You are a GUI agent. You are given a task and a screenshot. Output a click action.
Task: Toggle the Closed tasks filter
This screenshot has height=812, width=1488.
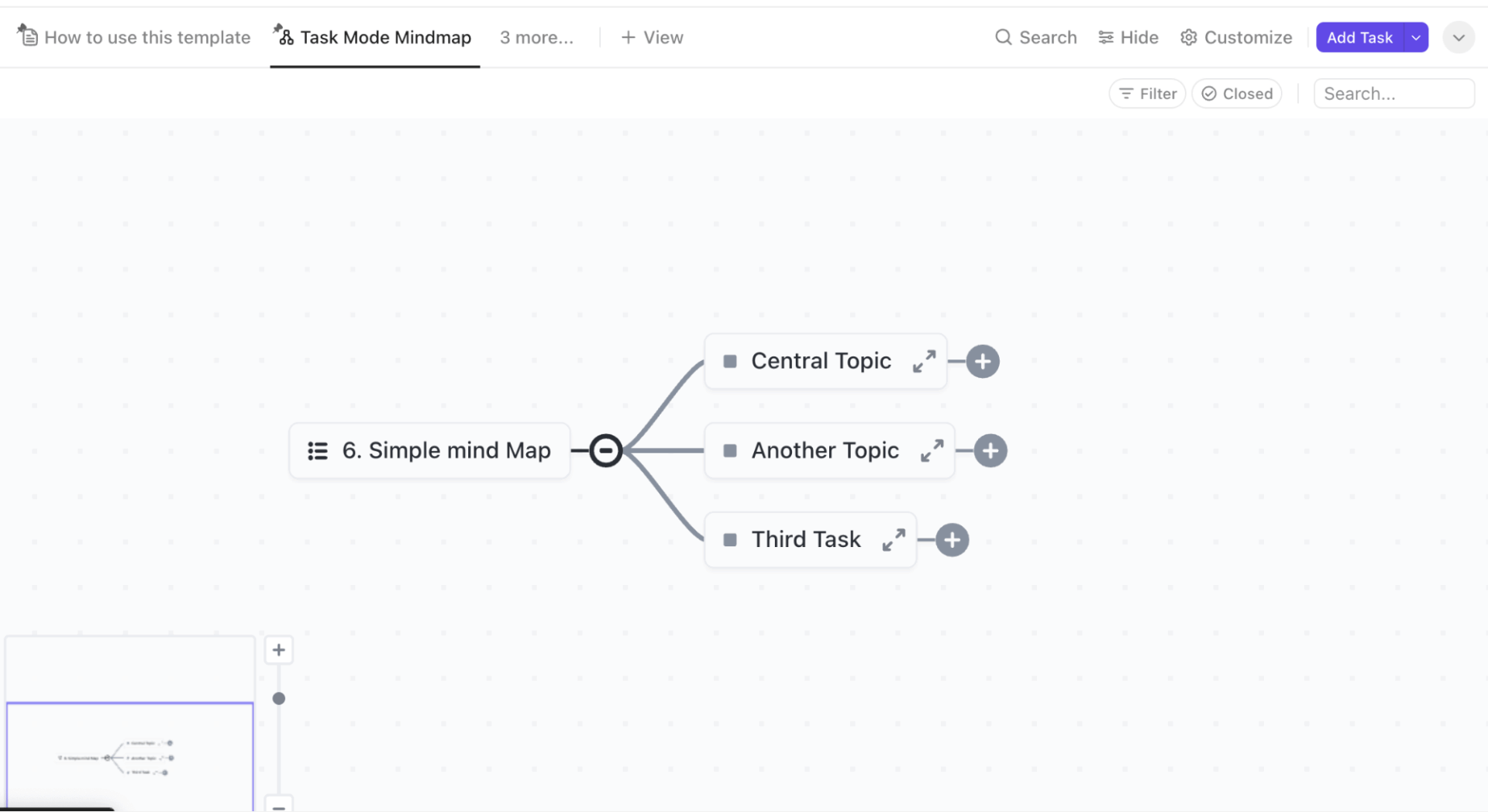click(x=1236, y=93)
